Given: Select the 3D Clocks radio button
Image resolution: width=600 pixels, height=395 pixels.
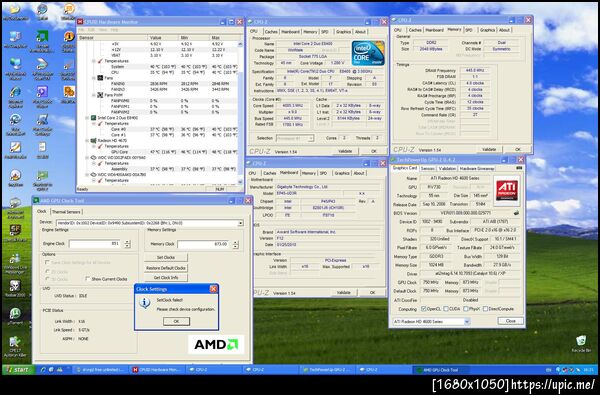Looking at the screenshot, I should pyautogui.click(x=47, y=279).
